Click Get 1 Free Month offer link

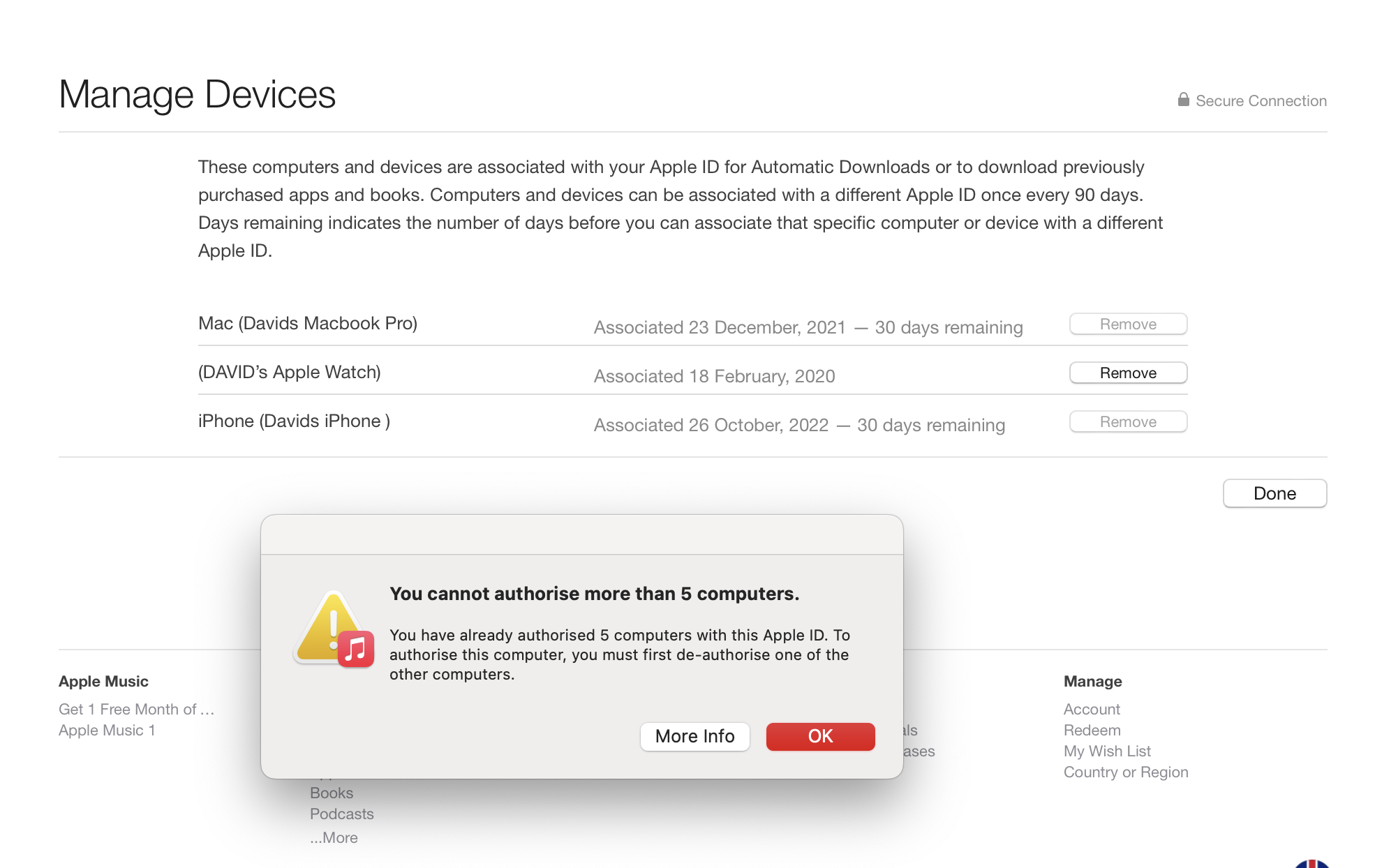pyautogui.click(x=136, y=709)
